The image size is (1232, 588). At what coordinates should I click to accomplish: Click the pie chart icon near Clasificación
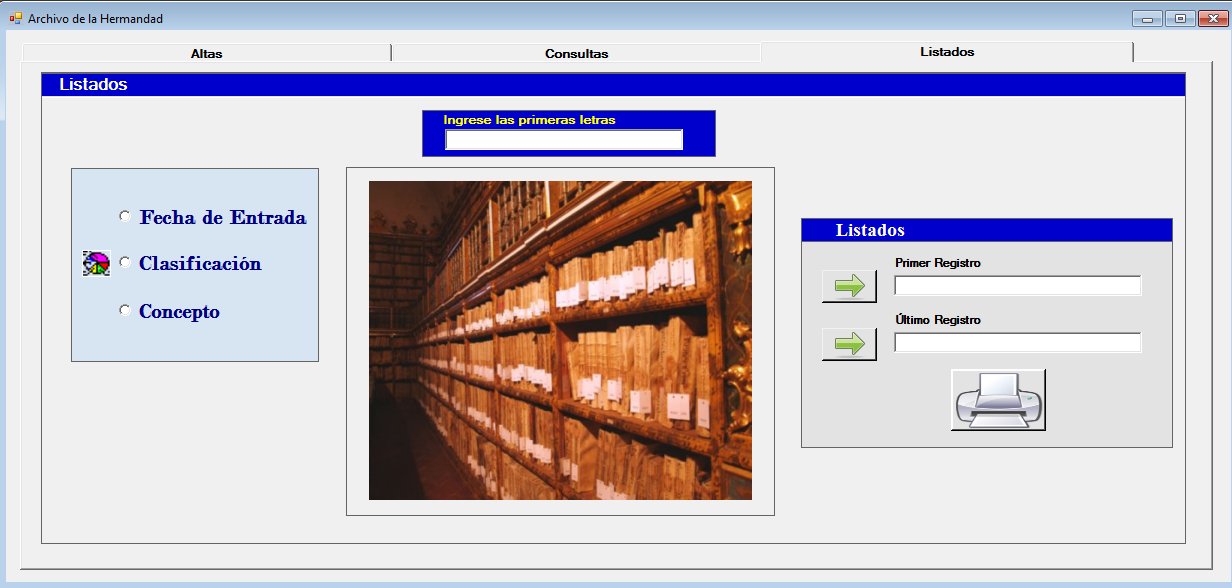coord(96,264)
